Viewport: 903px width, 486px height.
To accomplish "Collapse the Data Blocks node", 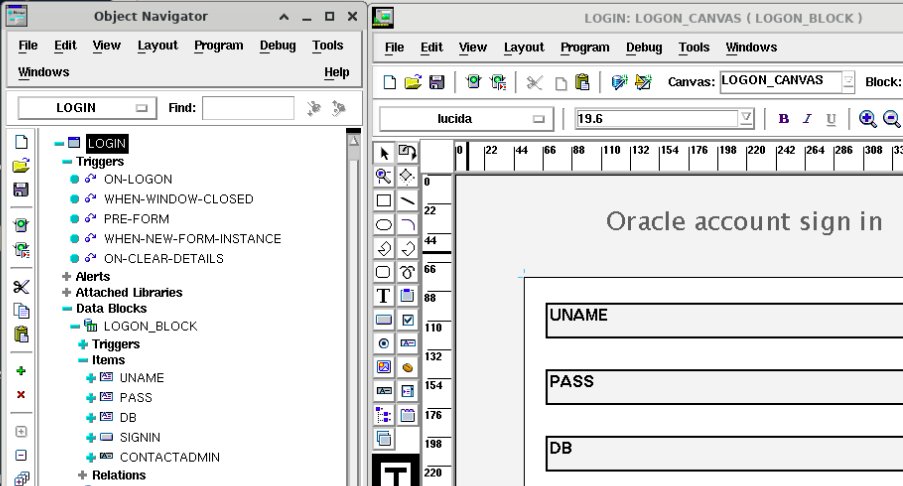I will click(x=67, y=309).
